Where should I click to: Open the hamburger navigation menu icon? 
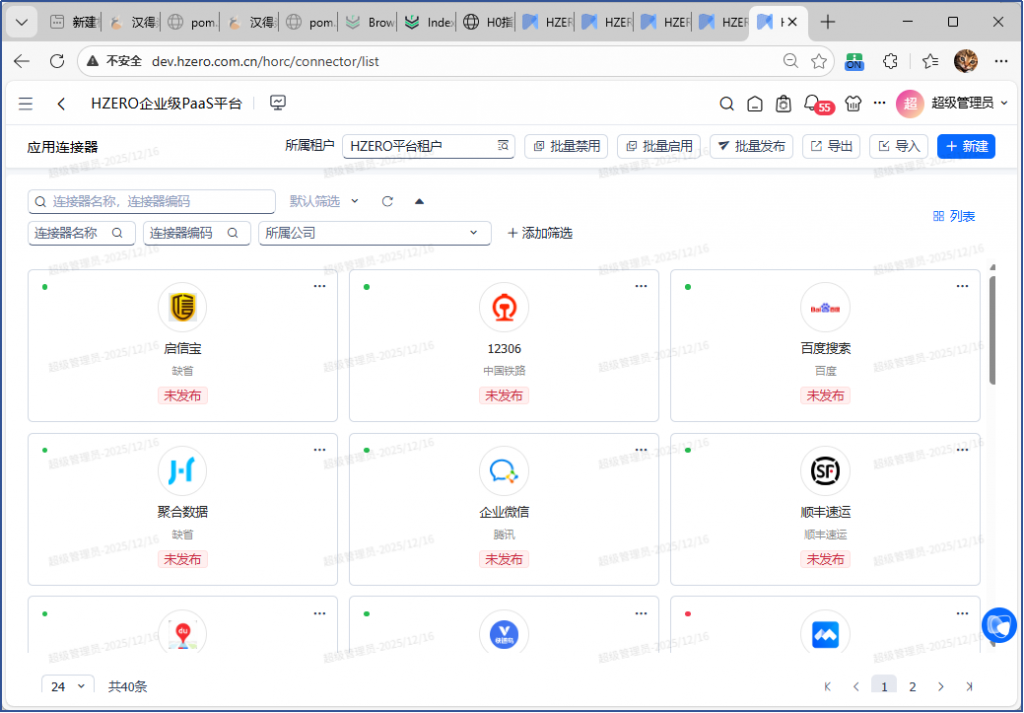point(25,104)
